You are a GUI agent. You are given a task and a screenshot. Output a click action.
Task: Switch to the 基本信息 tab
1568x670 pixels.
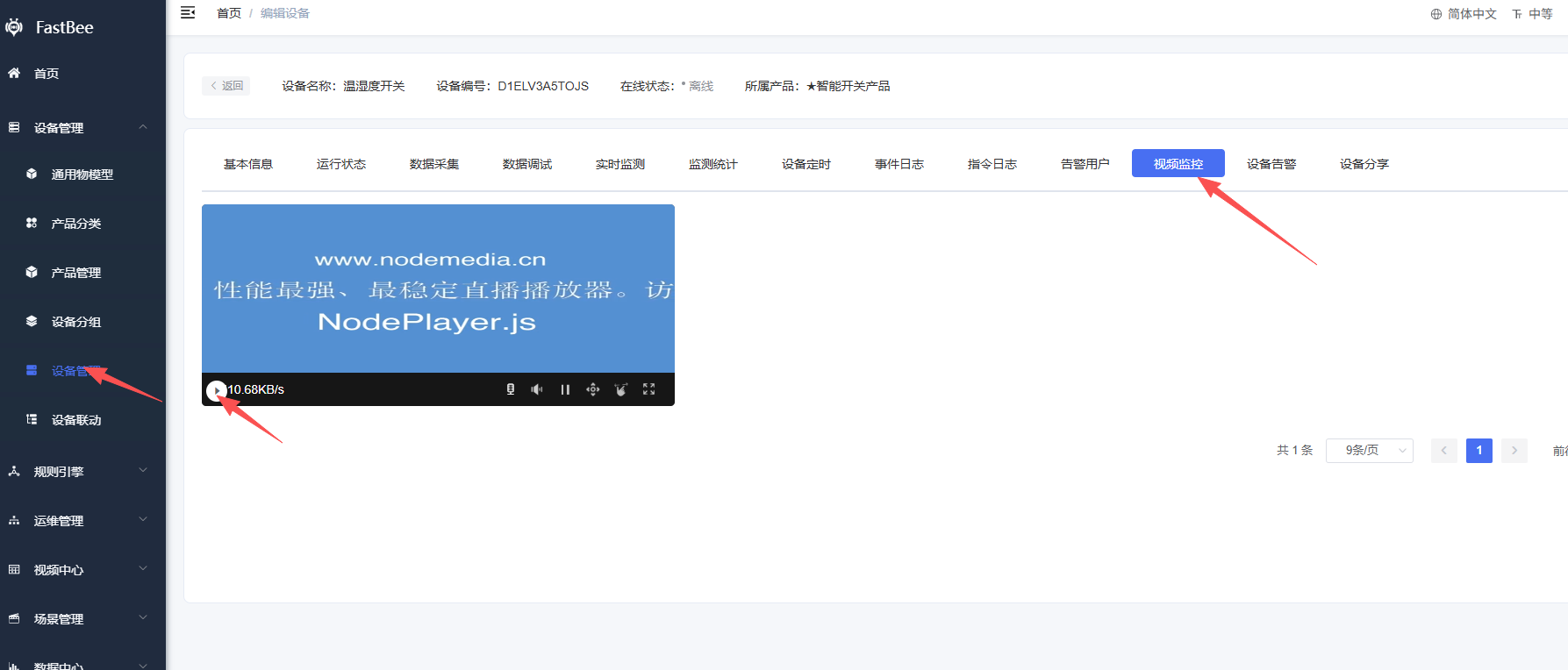coord(248,164)
